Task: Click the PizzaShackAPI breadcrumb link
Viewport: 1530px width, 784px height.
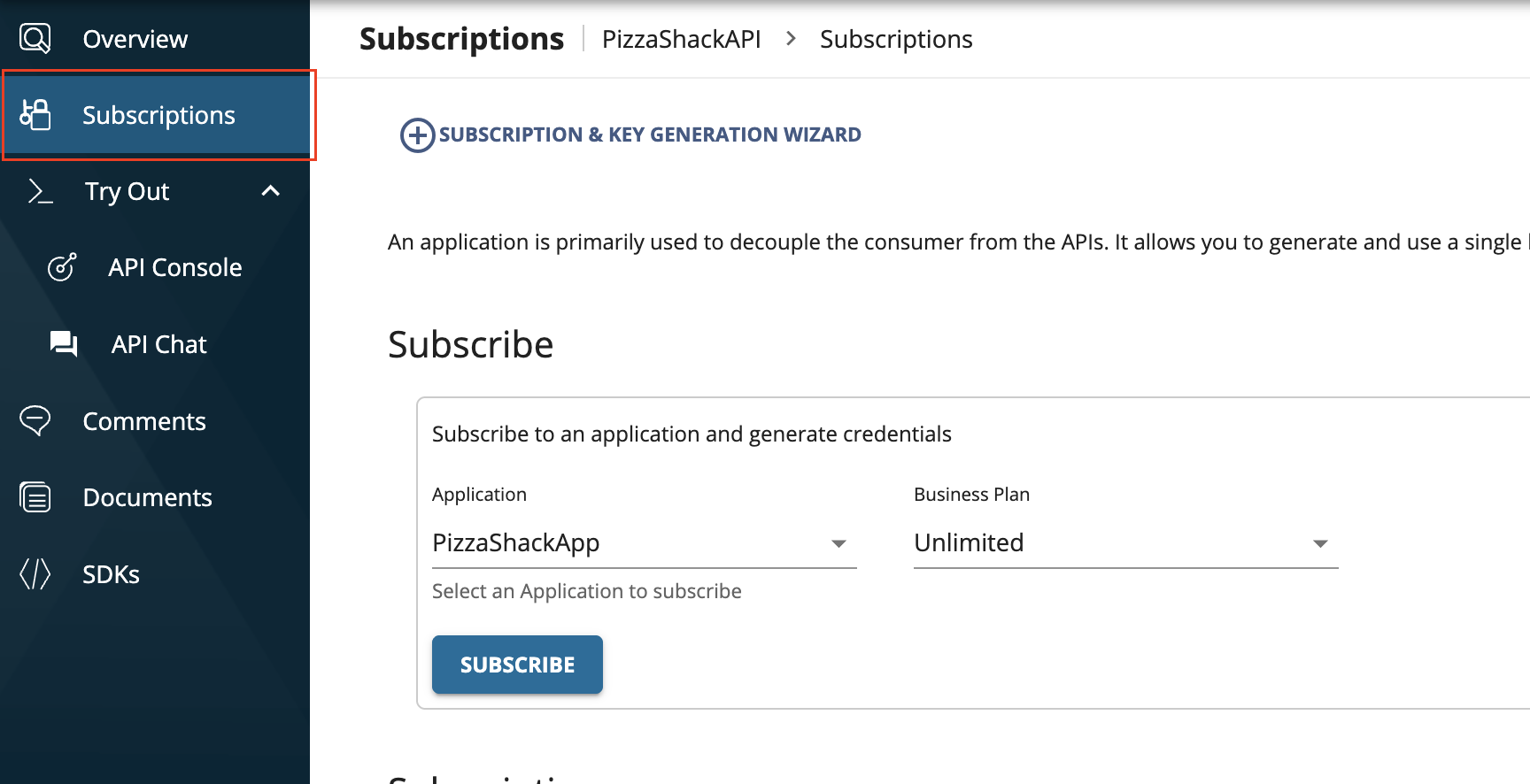Action: (x=681, y=38)
